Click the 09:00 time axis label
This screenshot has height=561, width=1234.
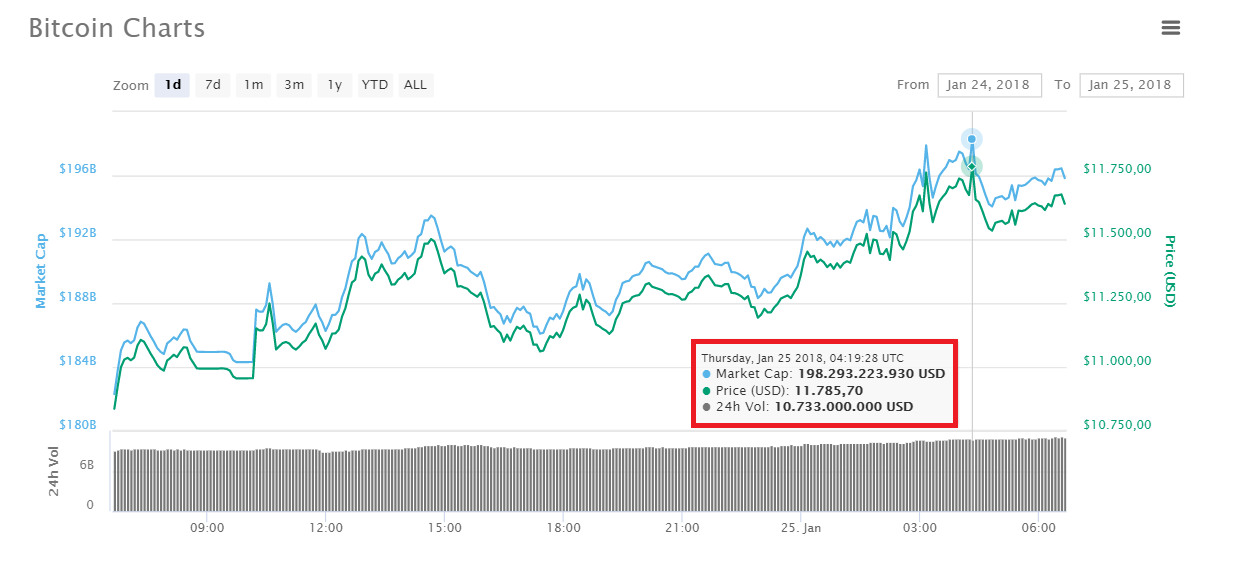[x=207, y=527]
